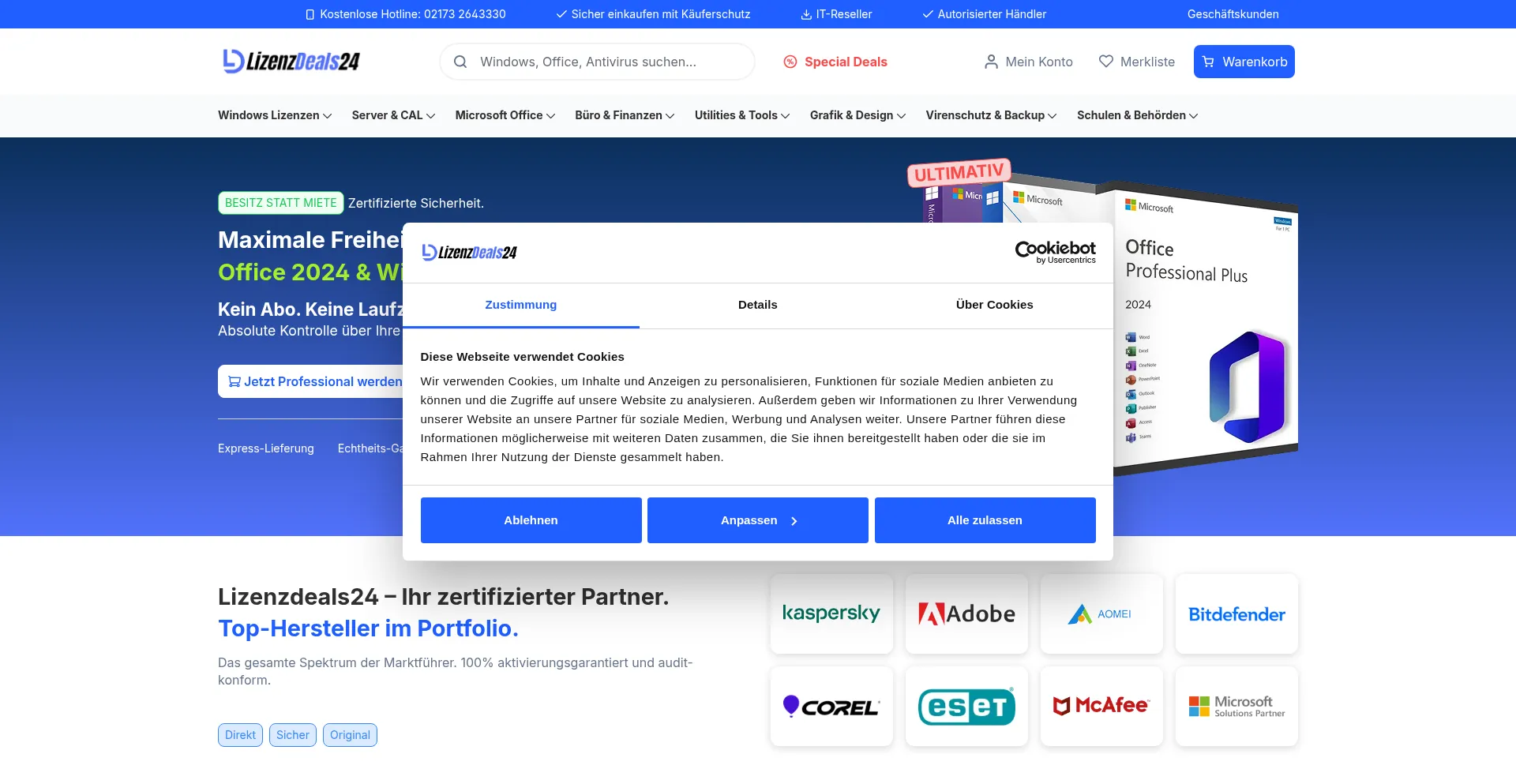Screen dimensions: 1516x784
Task: Expand the Büro & Finanzen menu
Action: point(625,115)
